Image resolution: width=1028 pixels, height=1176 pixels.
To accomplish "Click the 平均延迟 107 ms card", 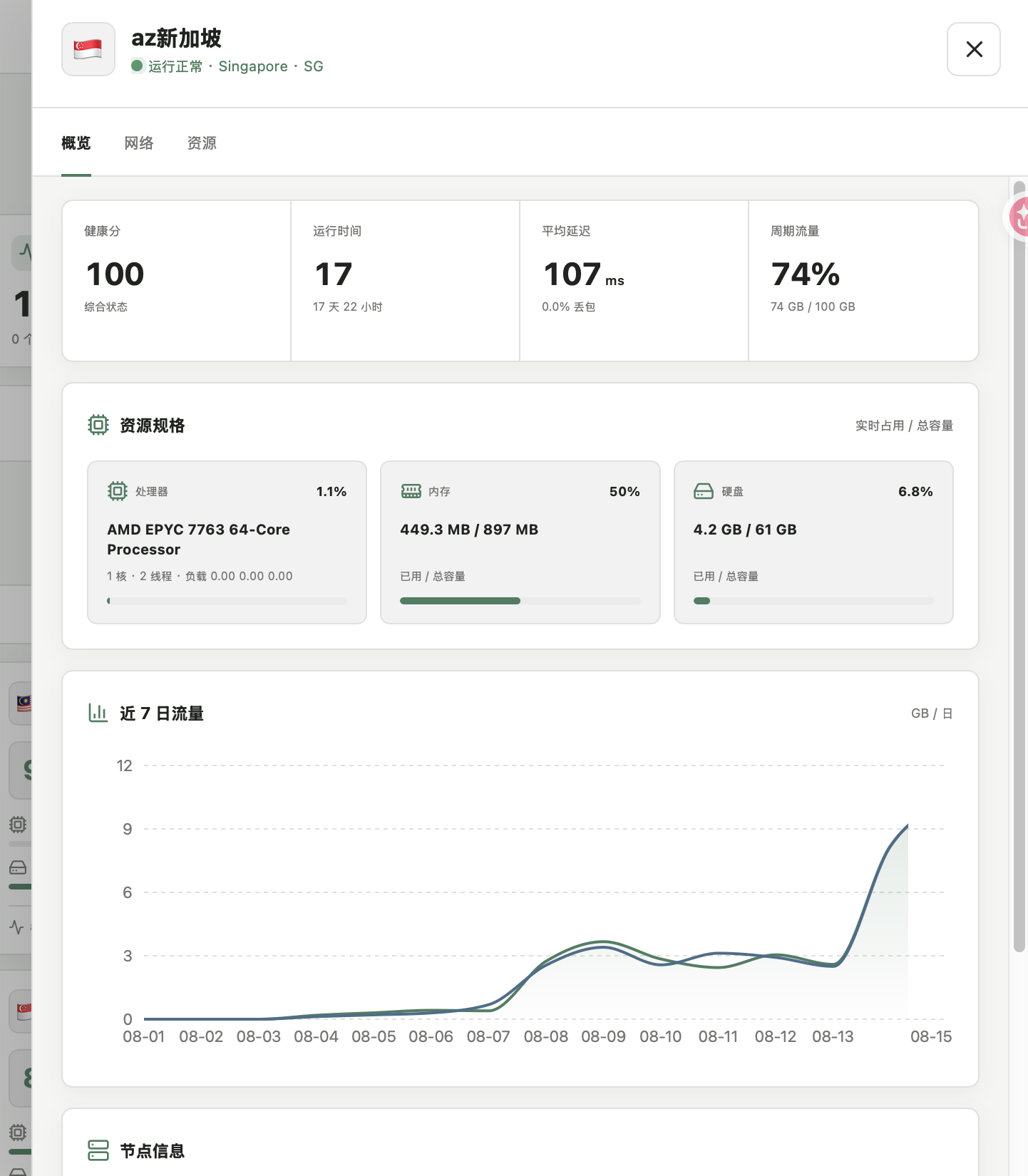I will (634, 281).
